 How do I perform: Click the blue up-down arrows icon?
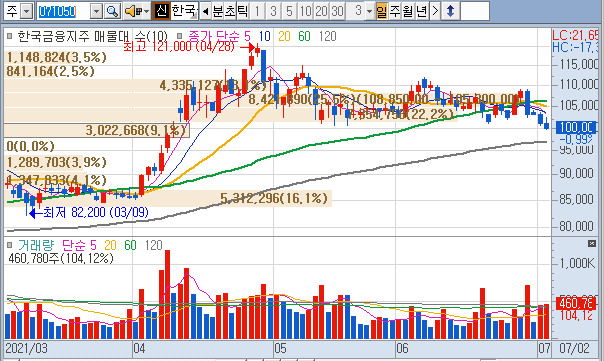pyautogui.click(x=450, y=11)
